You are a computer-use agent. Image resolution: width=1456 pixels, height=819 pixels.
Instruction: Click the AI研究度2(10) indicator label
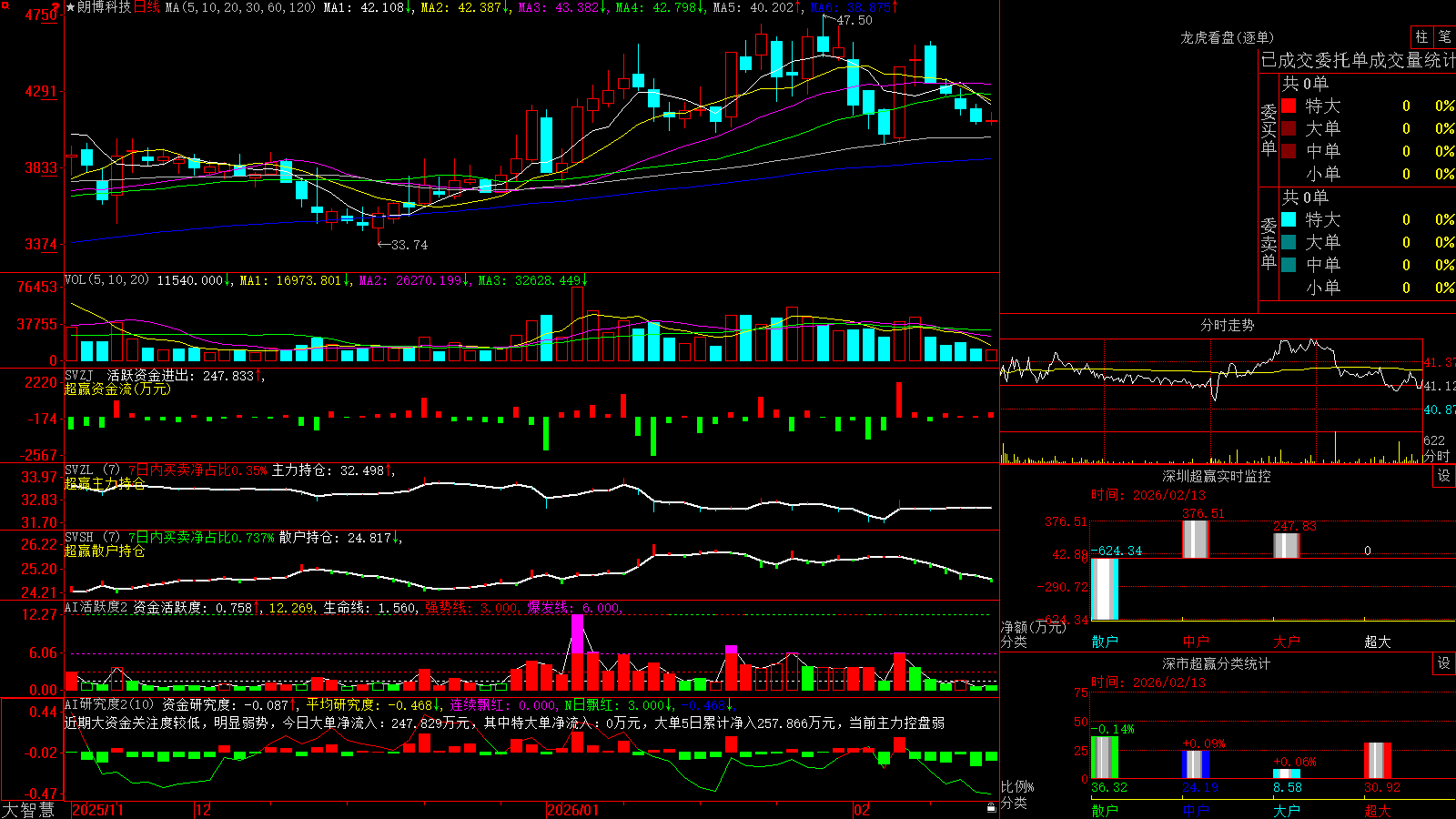point(109,704)
